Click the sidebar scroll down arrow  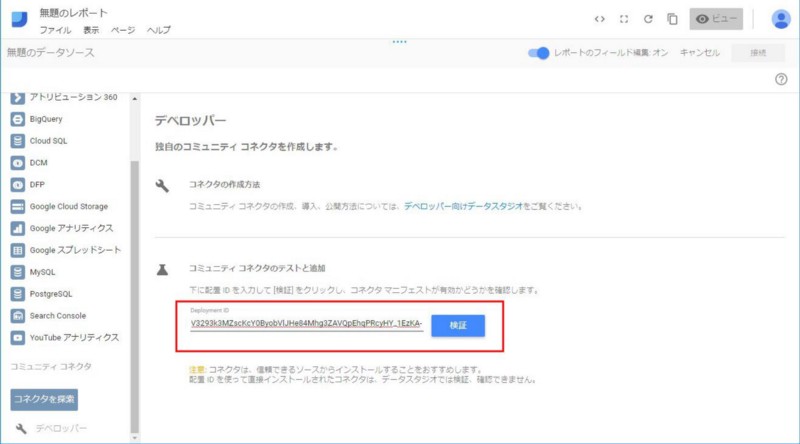tap(135, 438)
